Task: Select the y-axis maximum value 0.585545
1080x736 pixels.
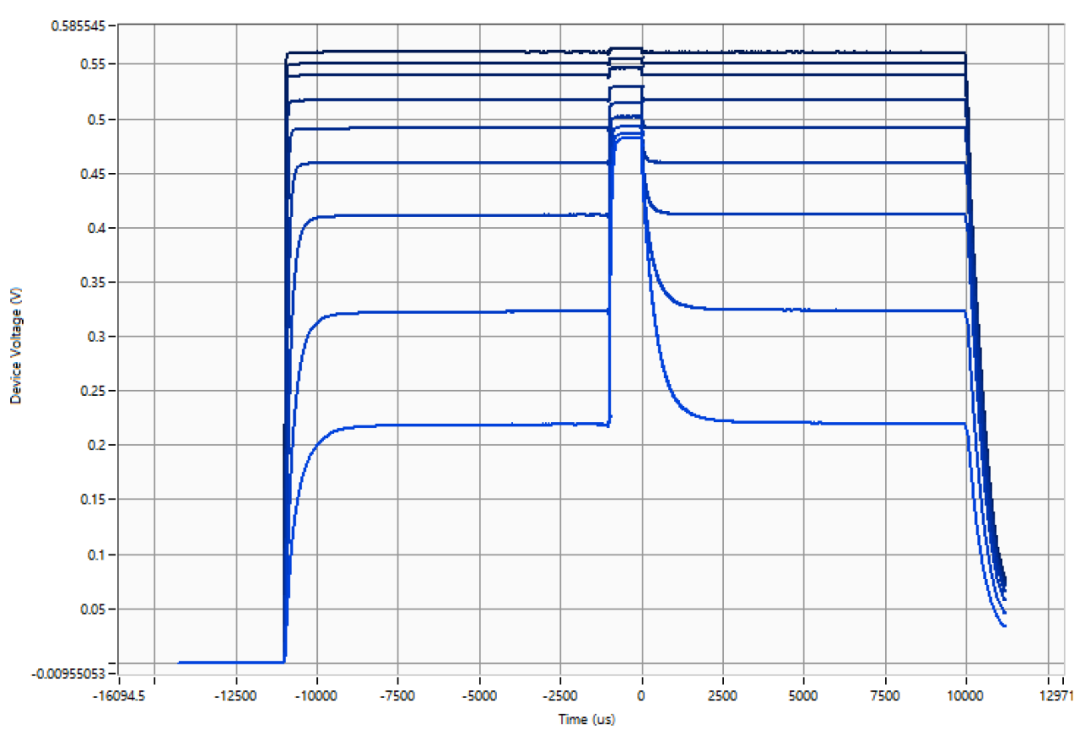Action: coord(79,25)
